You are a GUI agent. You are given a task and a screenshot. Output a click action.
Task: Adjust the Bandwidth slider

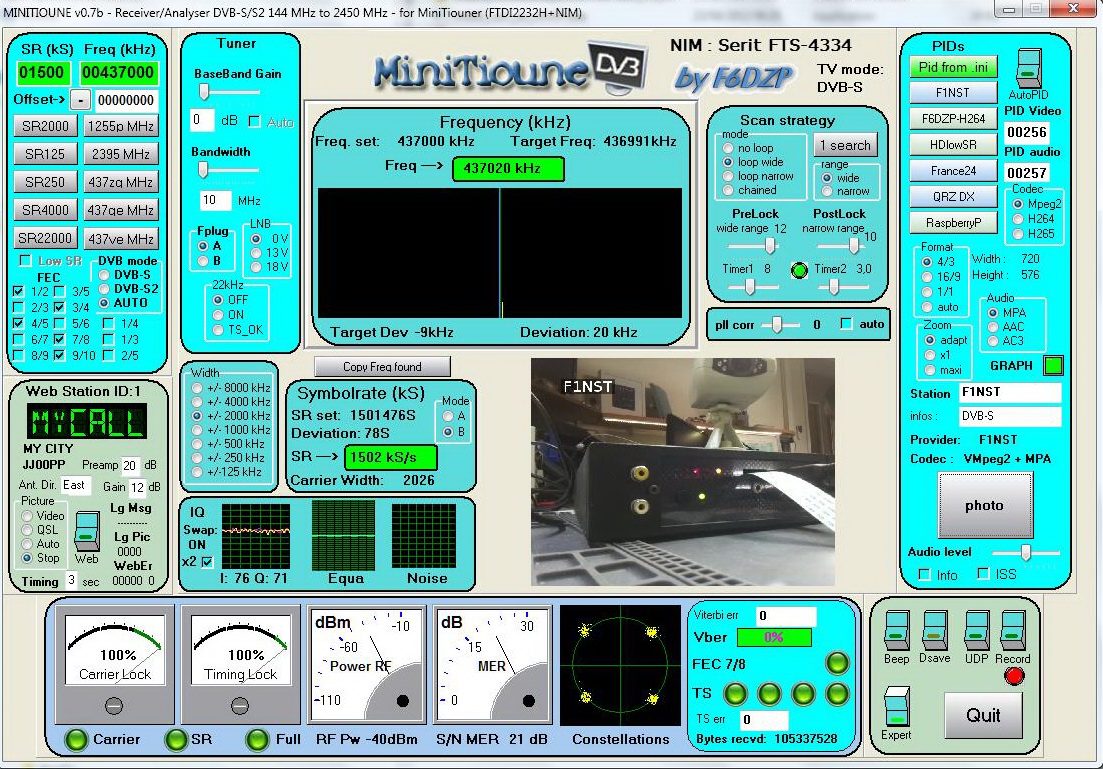203,170
